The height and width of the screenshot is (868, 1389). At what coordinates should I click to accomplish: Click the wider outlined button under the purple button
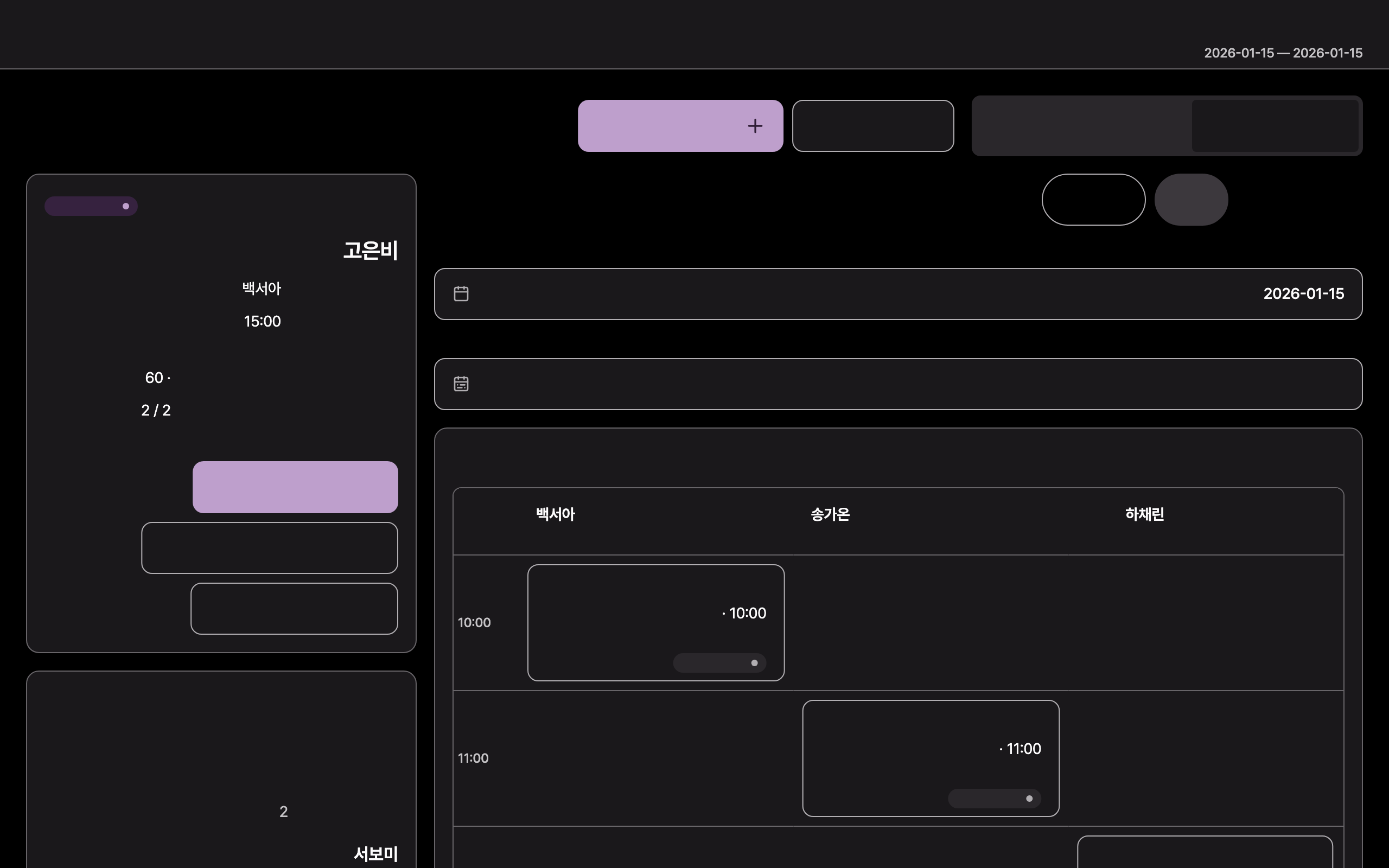[x=269, y=548]
